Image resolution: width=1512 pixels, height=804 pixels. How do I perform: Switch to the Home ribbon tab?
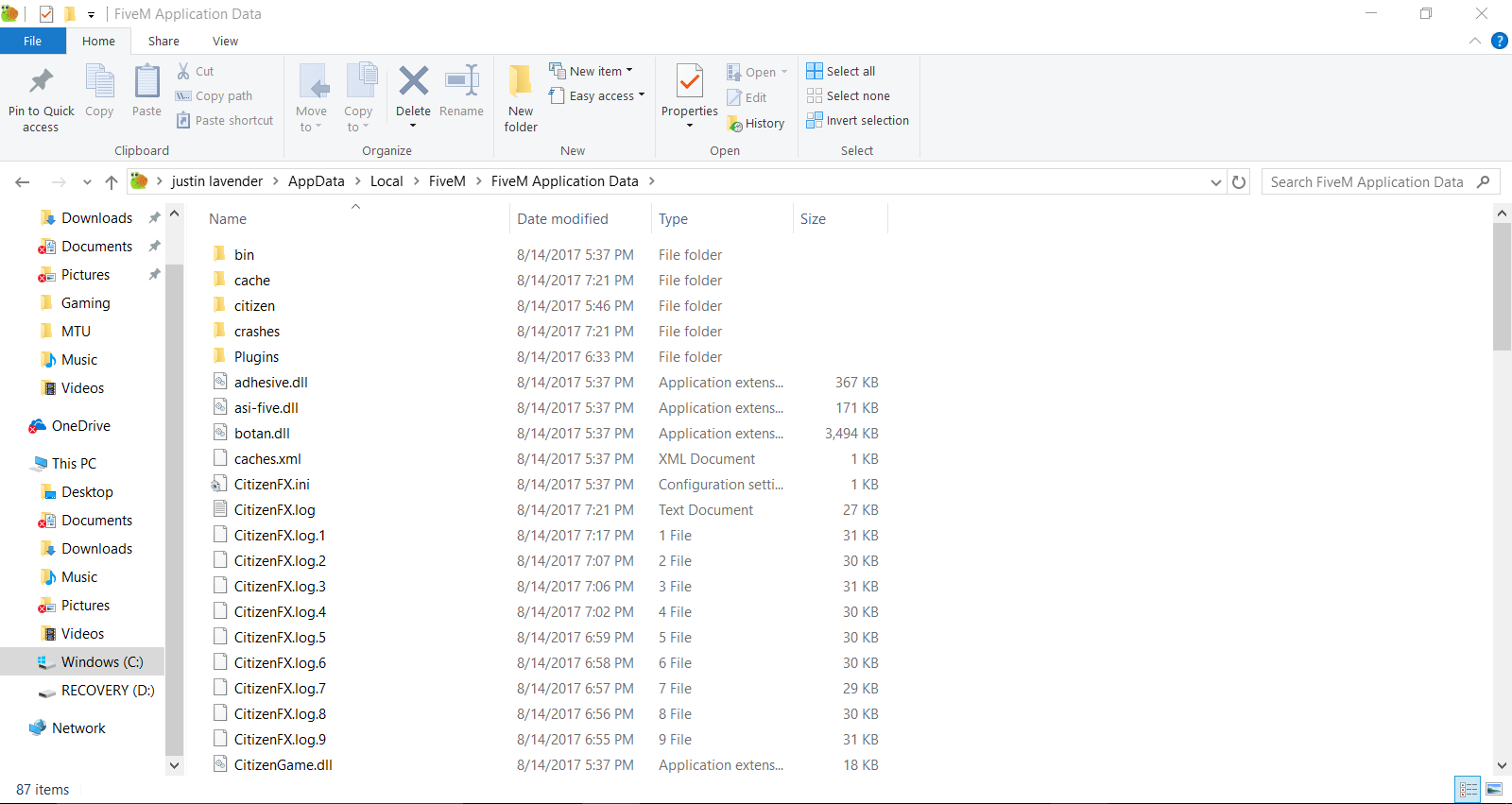(98, 41)
